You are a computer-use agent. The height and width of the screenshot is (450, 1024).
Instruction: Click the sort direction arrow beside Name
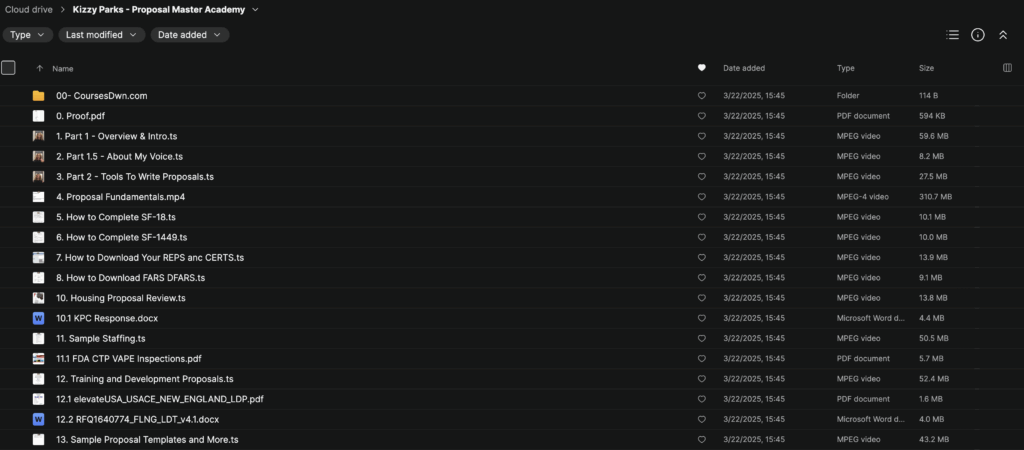pyautogui.click(x=39, y=68)
